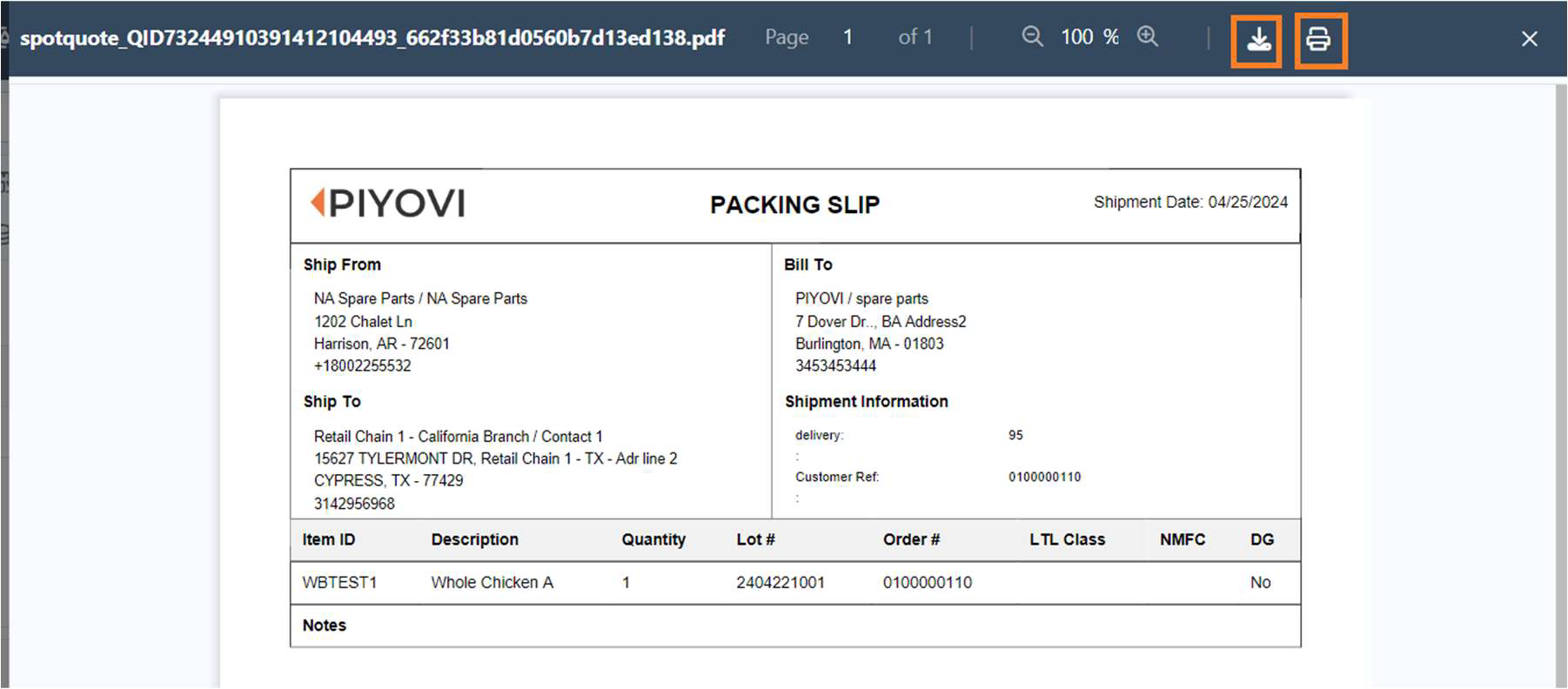The width and height of the screenshot is (1568, 689).
Task: Download the packing slip PDF
Action: pos(1257,40)
